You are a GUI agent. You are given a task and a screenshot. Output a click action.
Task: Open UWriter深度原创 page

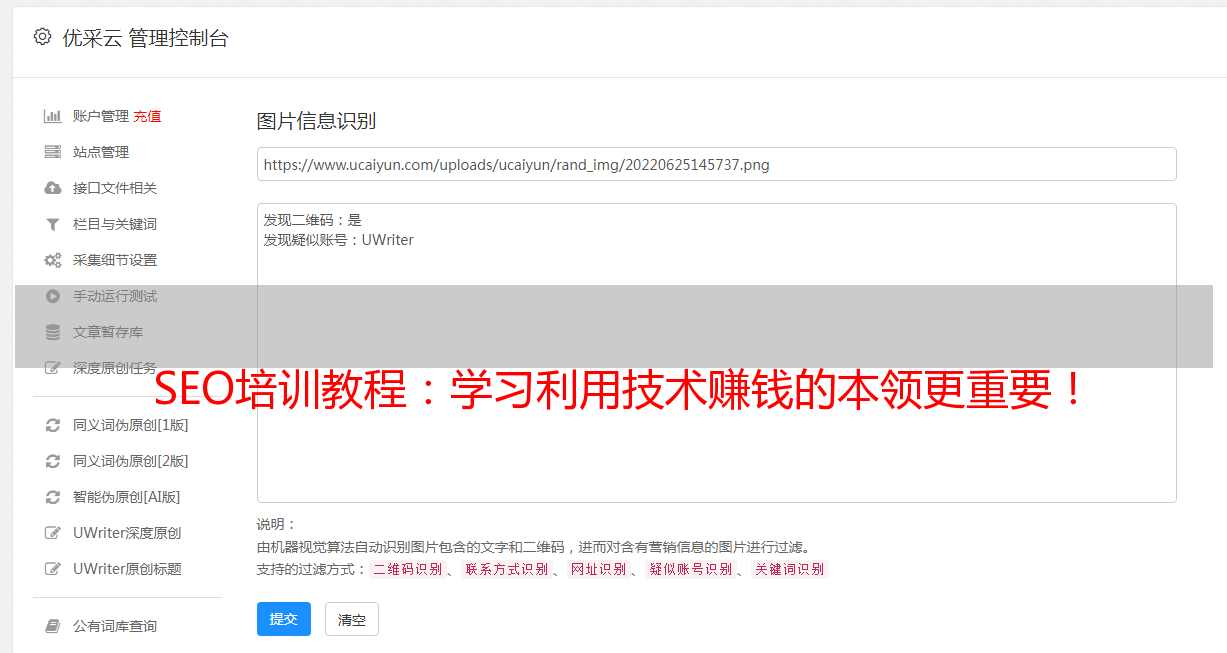(x=127, y=533)
